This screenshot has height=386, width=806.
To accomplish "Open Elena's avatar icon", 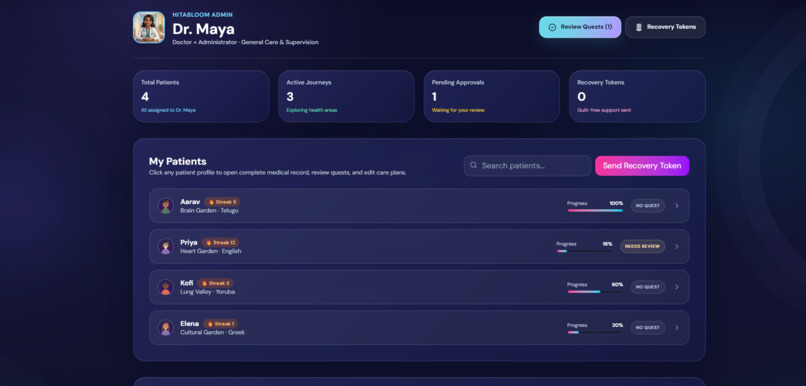I will [x=166, y=327].
